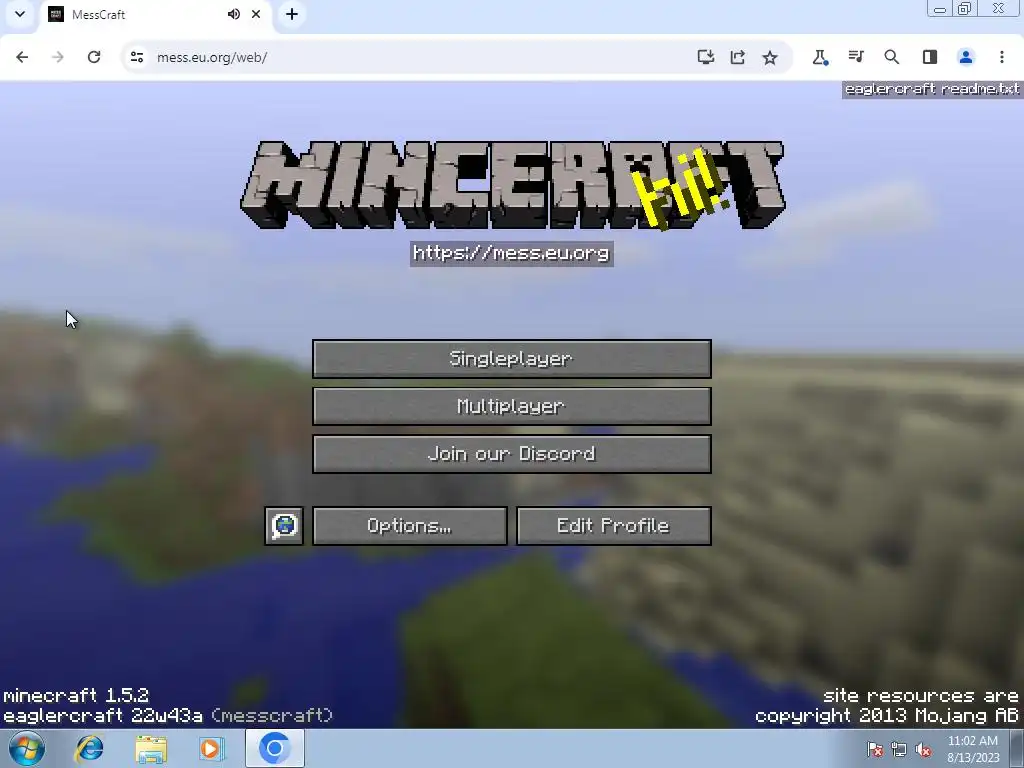The height and width of the screenshot is (768, 1024).
Task: Click Join our Discord button
Action: point(511,454)
